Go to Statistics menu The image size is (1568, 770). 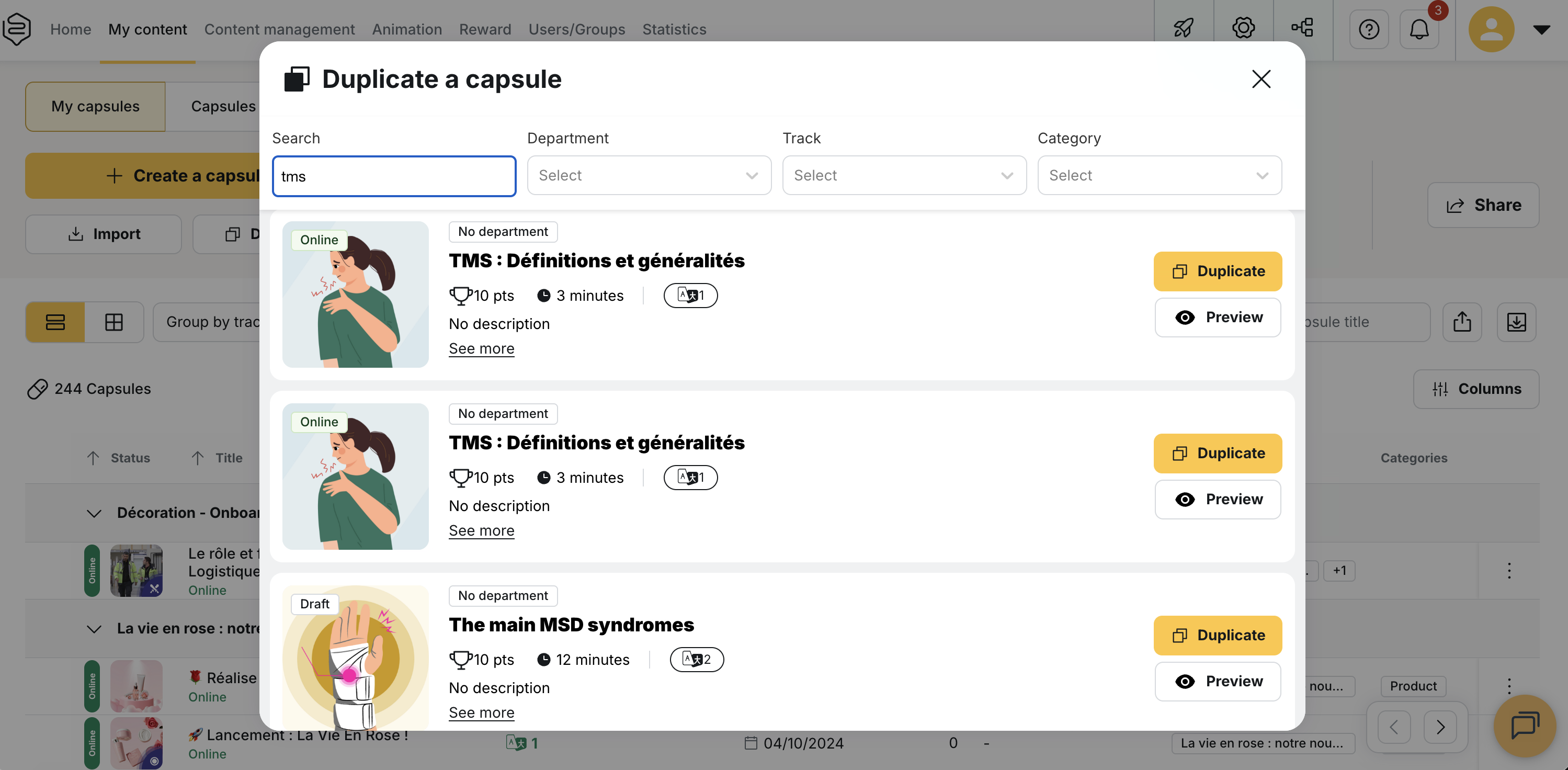(674, 29)
